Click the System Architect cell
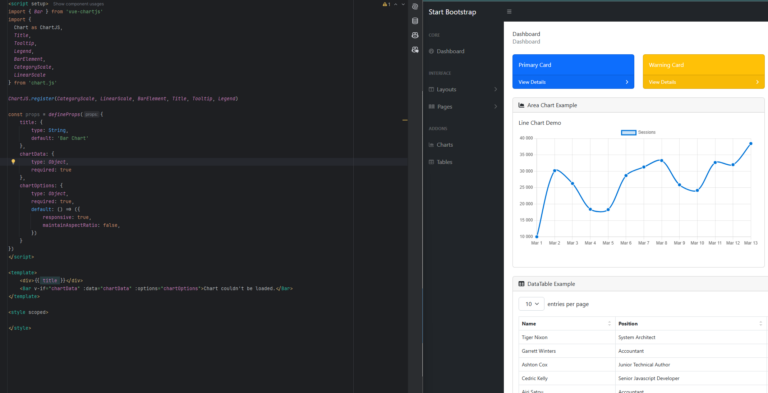 pos(691,337)
